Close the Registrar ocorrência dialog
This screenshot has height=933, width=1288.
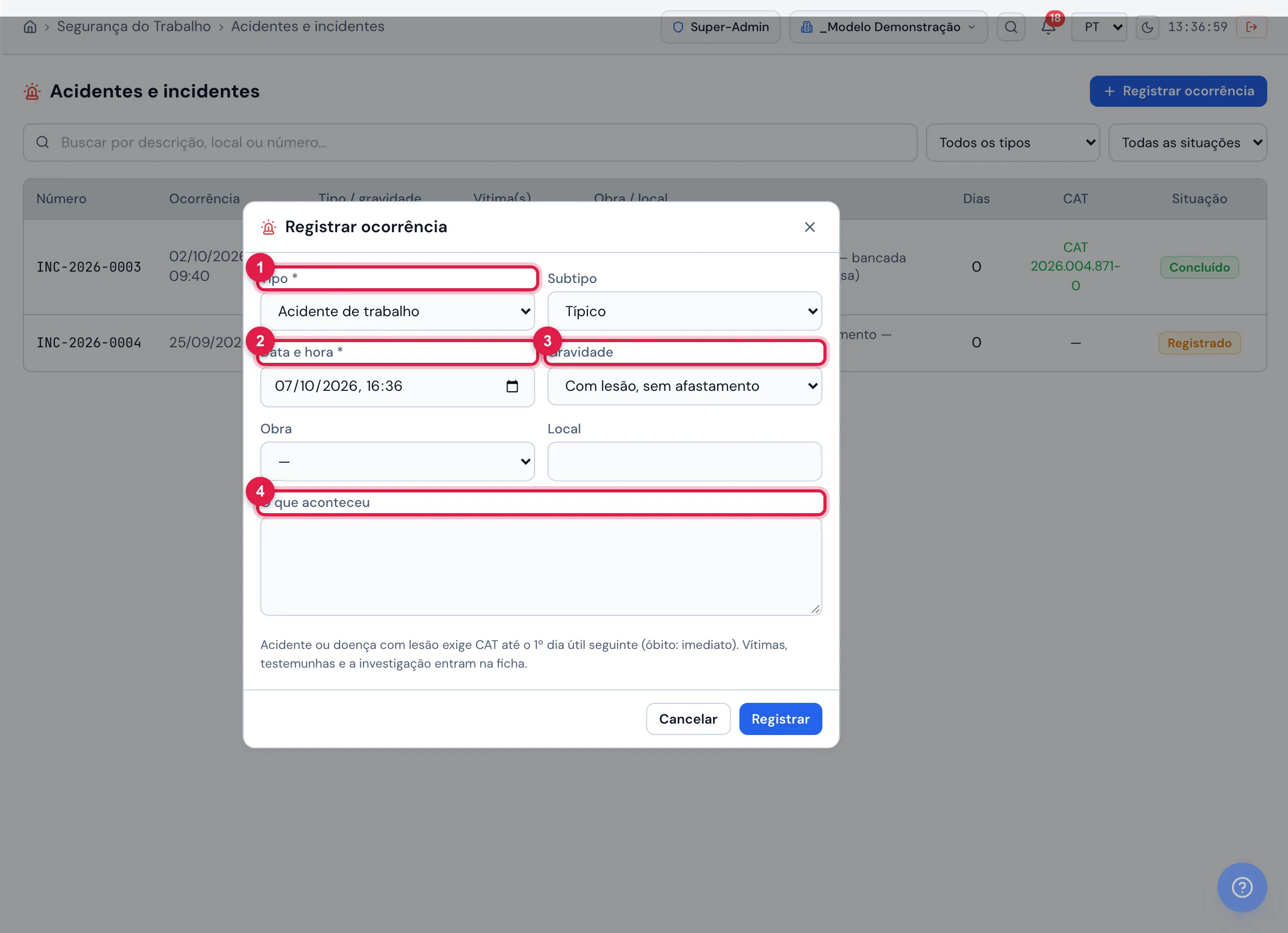[x=810, y=227]
